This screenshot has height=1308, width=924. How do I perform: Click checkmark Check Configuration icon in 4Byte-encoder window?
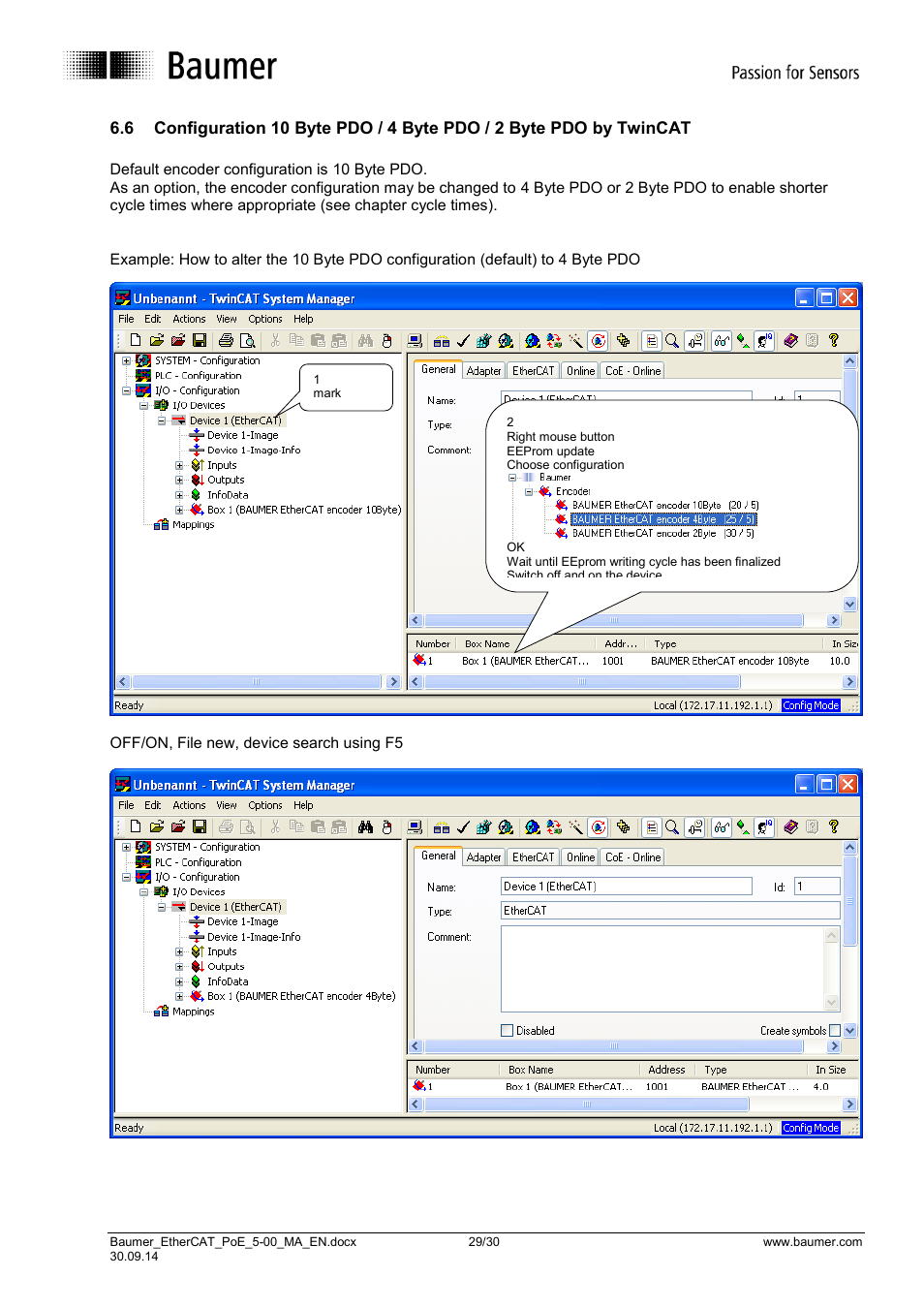[463, 826]
